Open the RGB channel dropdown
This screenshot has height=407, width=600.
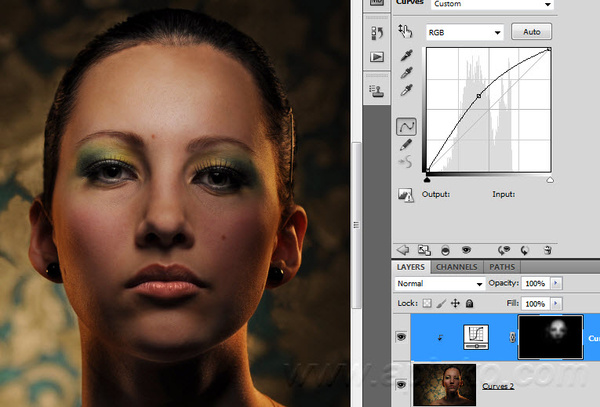[465, 32]
